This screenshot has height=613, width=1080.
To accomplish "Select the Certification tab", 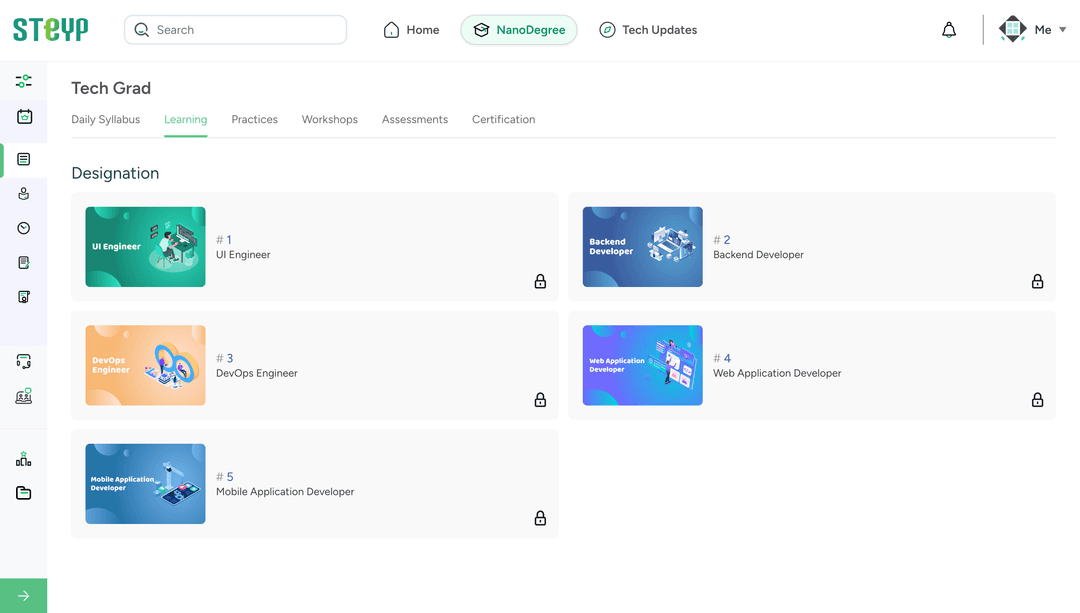I will pos(503,119).
